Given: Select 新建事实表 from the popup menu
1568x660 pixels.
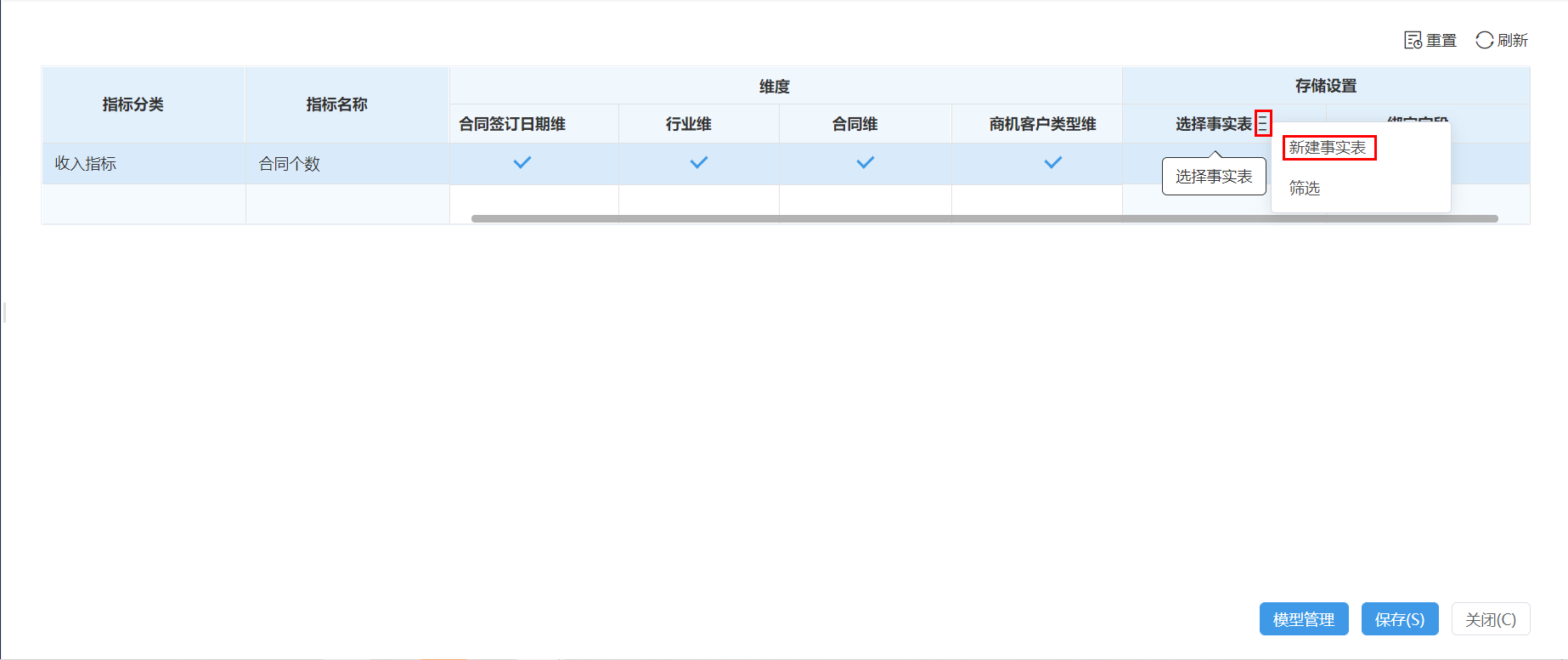Looking at the screenshot, I should point(1328,148).
